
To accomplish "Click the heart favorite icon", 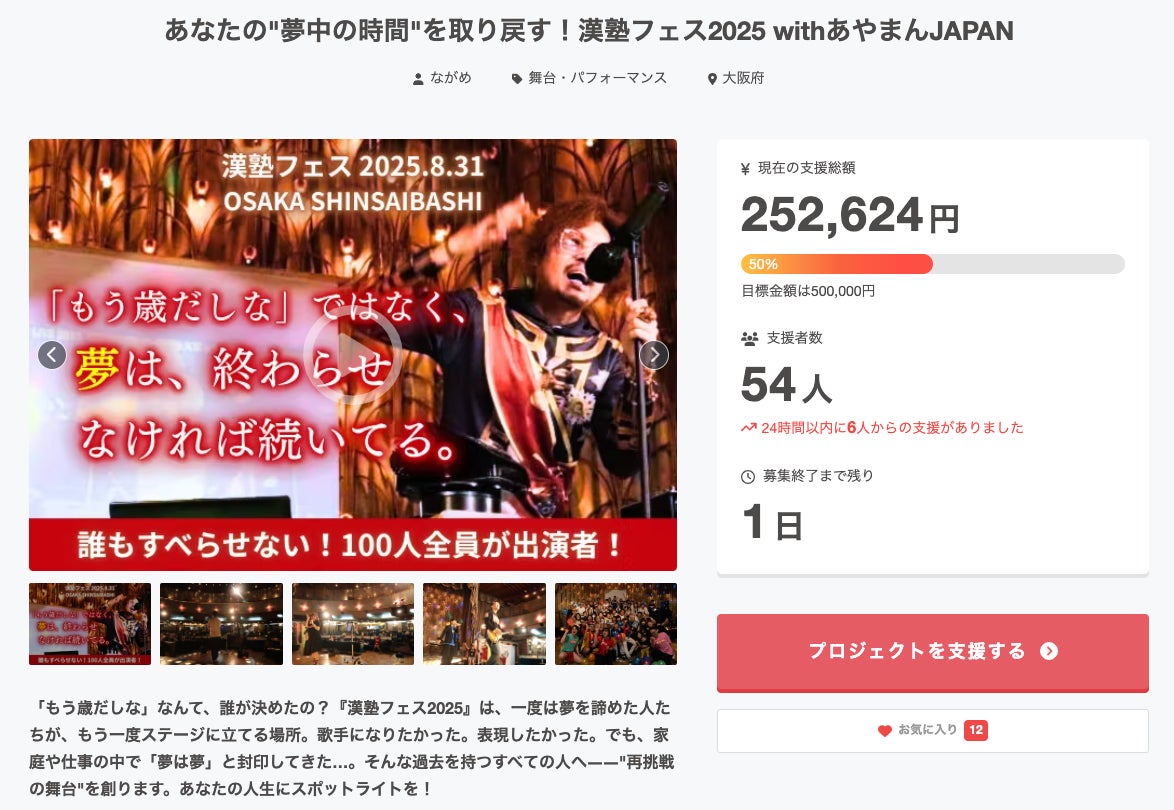I will [884, 730].
